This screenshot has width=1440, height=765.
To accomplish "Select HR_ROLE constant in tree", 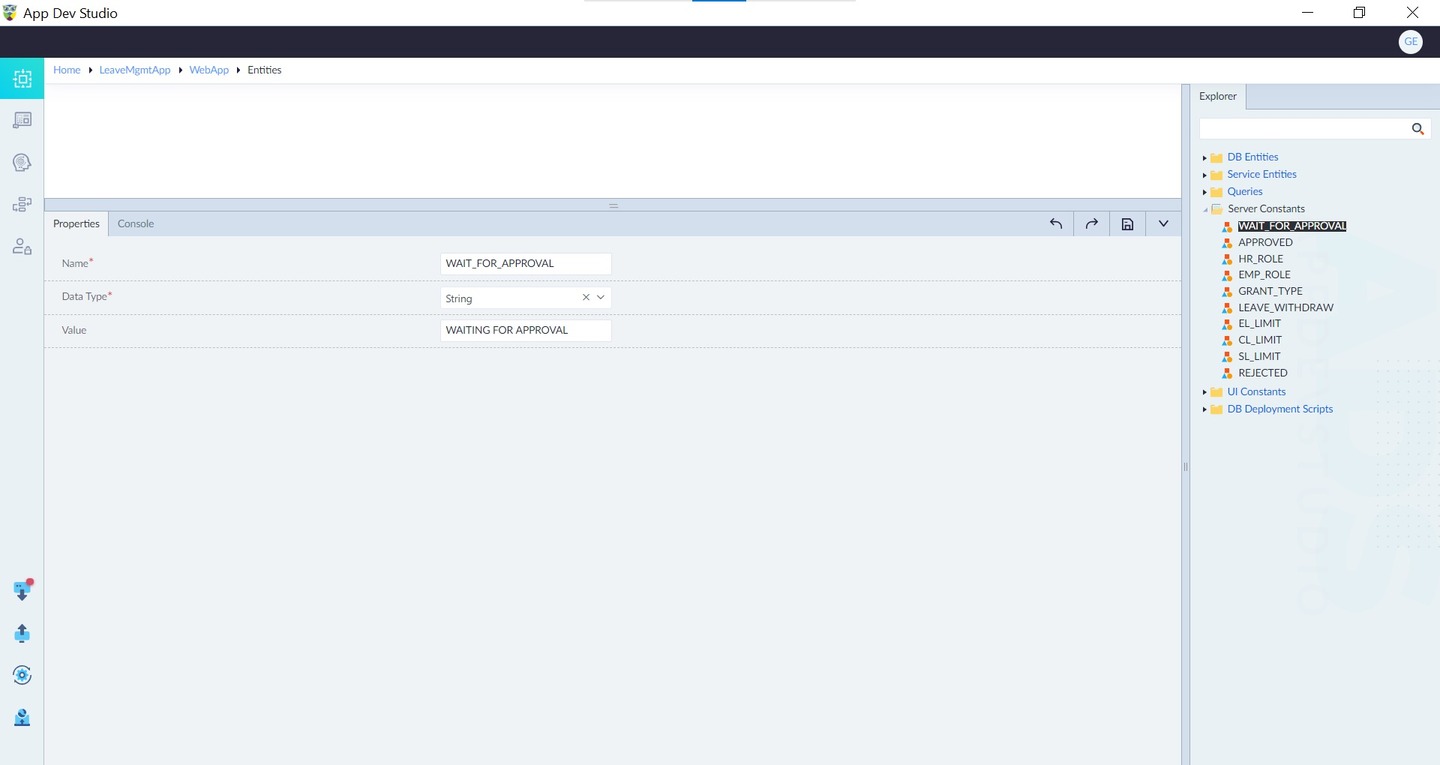I will click(1260, 259).
